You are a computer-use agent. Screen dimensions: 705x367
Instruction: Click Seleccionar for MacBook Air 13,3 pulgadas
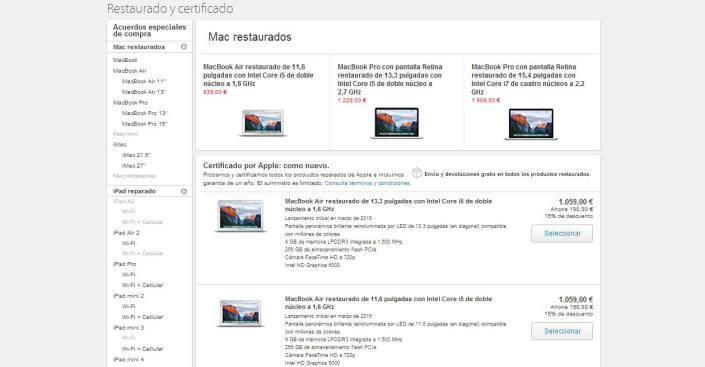562,233
